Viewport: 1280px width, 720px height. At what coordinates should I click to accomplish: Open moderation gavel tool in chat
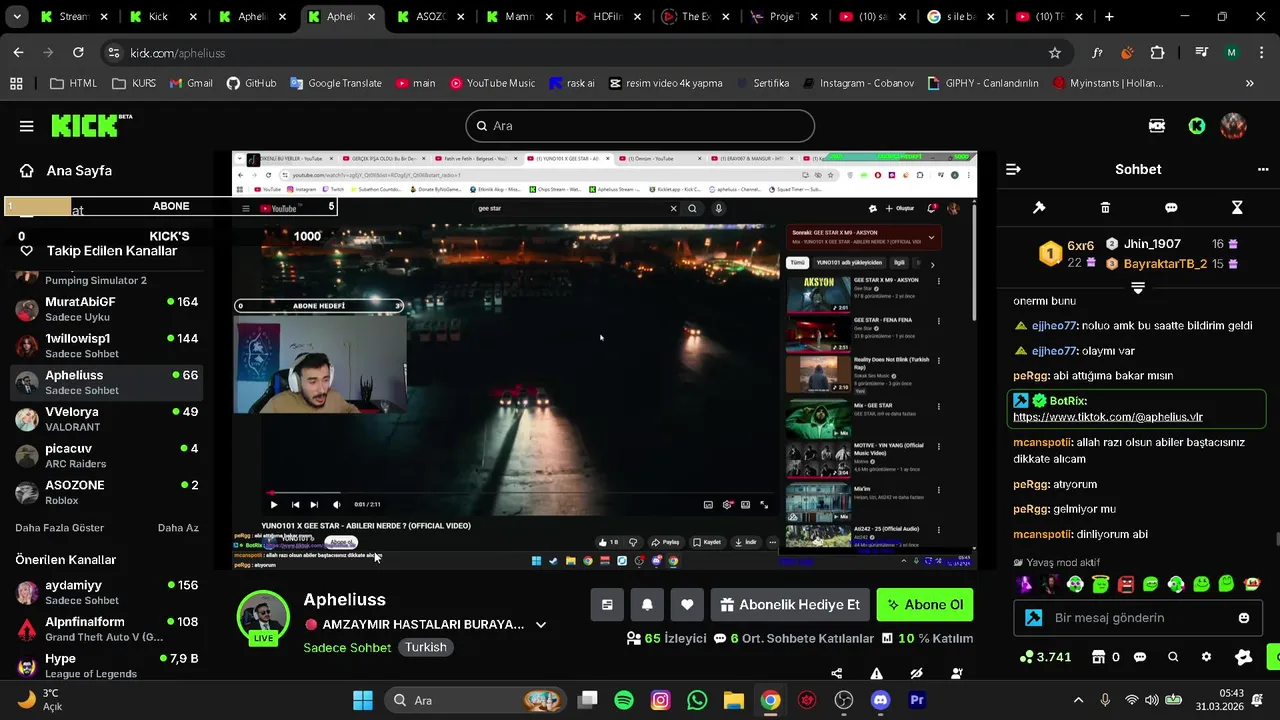pyautogui.click(x=1039, y=208)
